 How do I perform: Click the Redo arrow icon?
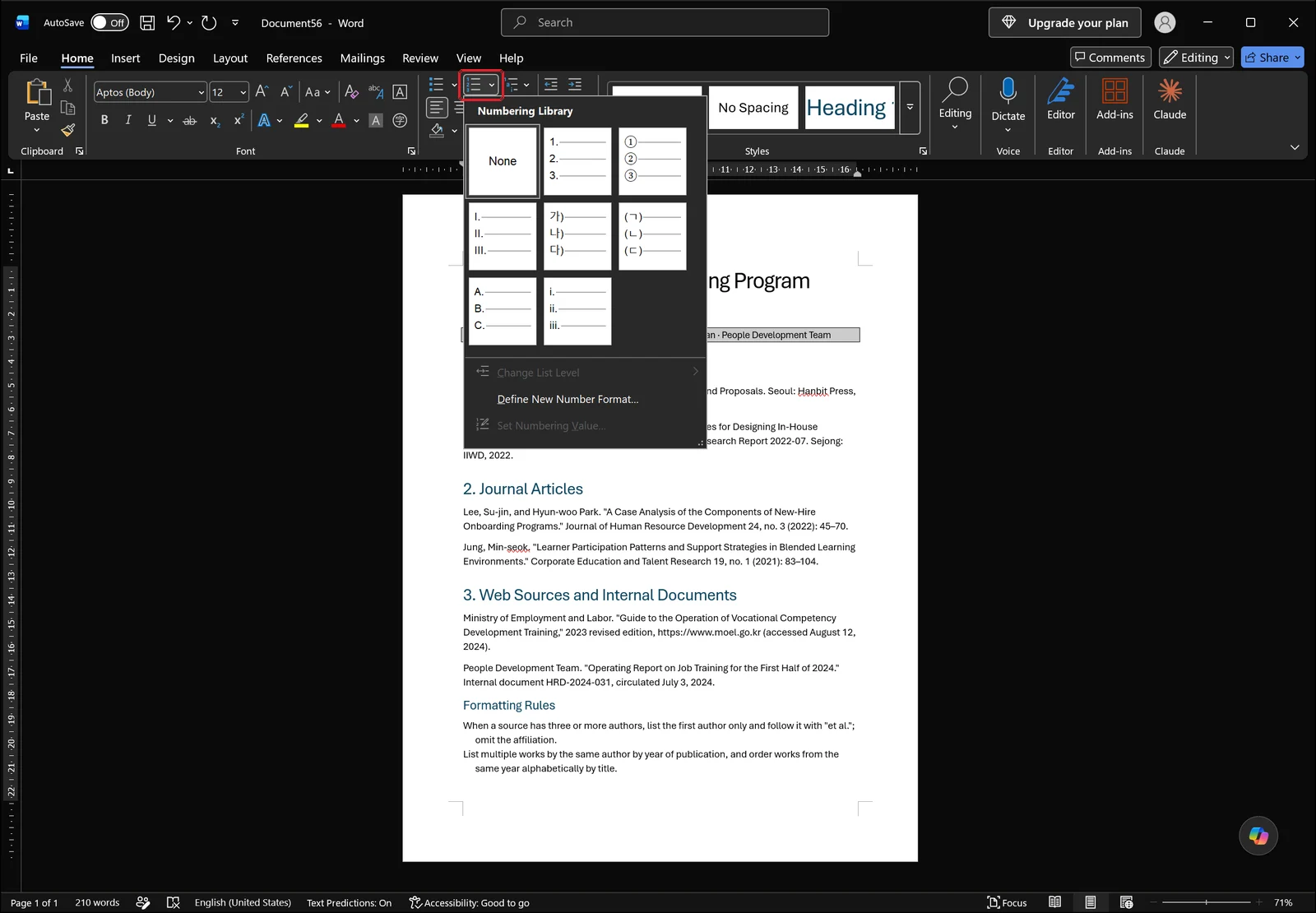click(x=209, y=23)
